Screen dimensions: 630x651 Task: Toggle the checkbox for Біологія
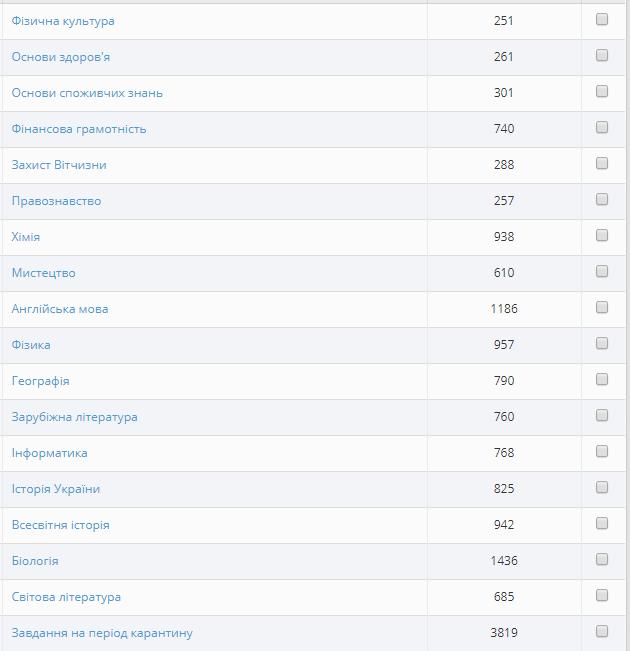pos(602,559)
